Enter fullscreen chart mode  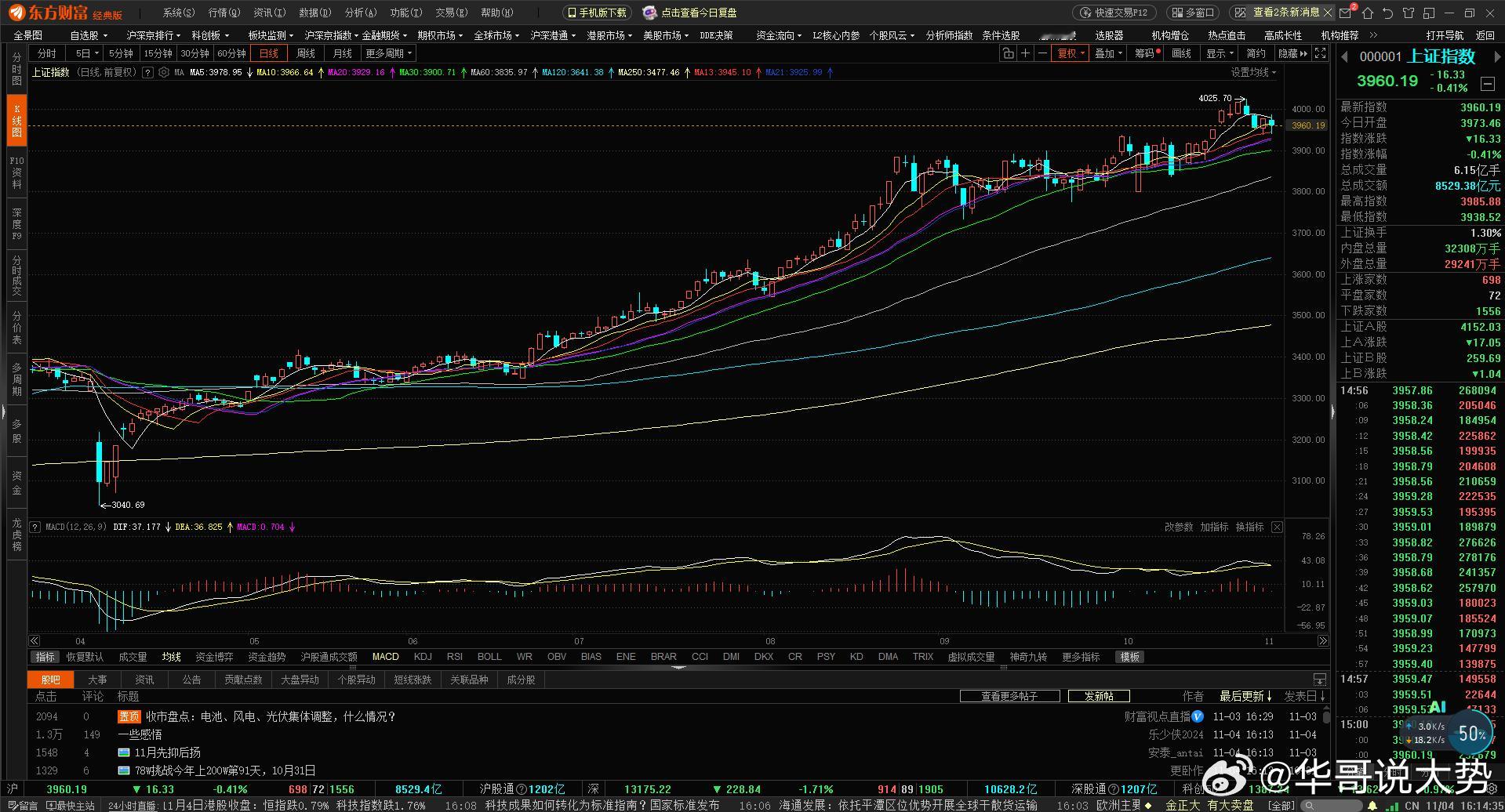[x=1321, y=53]
